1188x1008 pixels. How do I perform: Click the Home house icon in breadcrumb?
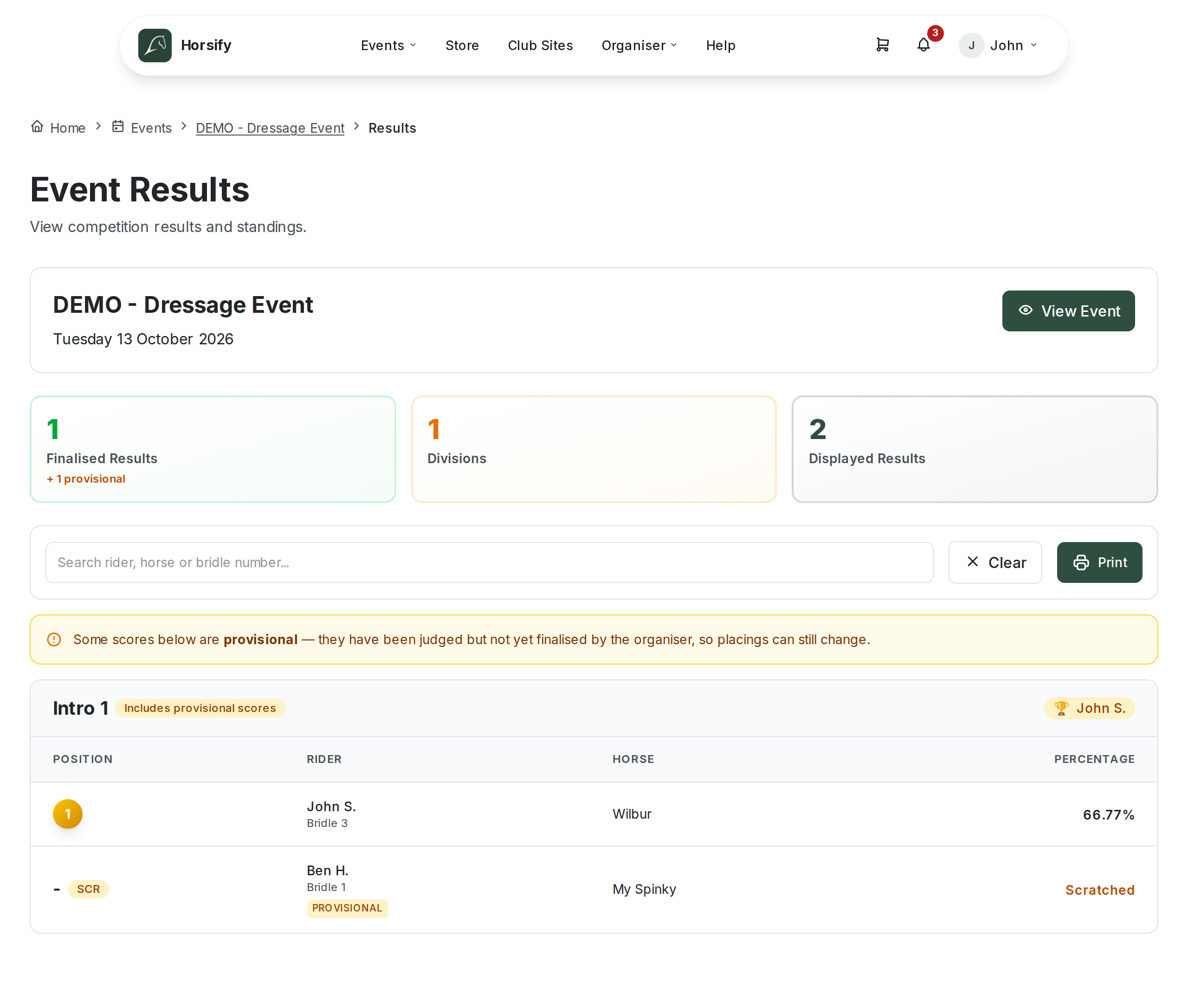(37, 126)
